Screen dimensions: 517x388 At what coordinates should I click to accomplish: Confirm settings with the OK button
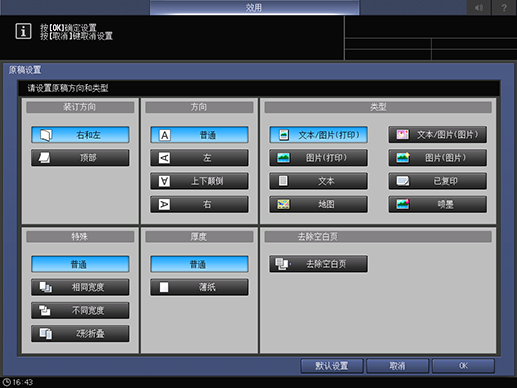pyautogui.click(x=463, y=366)
